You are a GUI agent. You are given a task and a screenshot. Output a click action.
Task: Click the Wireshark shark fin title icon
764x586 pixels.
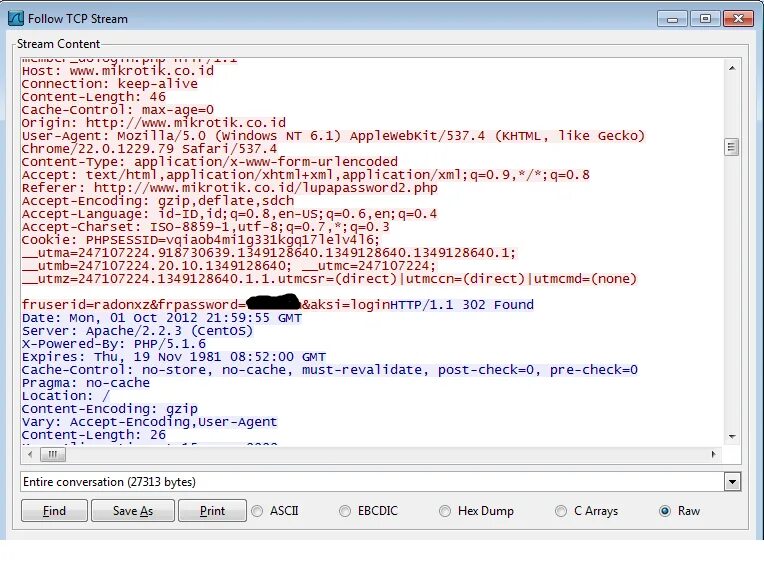point(16,19)
